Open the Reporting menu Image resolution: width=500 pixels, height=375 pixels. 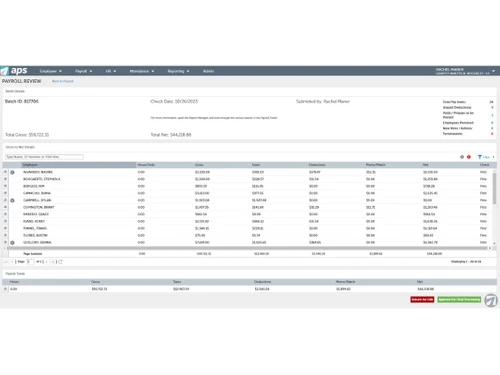pyautogui.click(x=178, y=71)
